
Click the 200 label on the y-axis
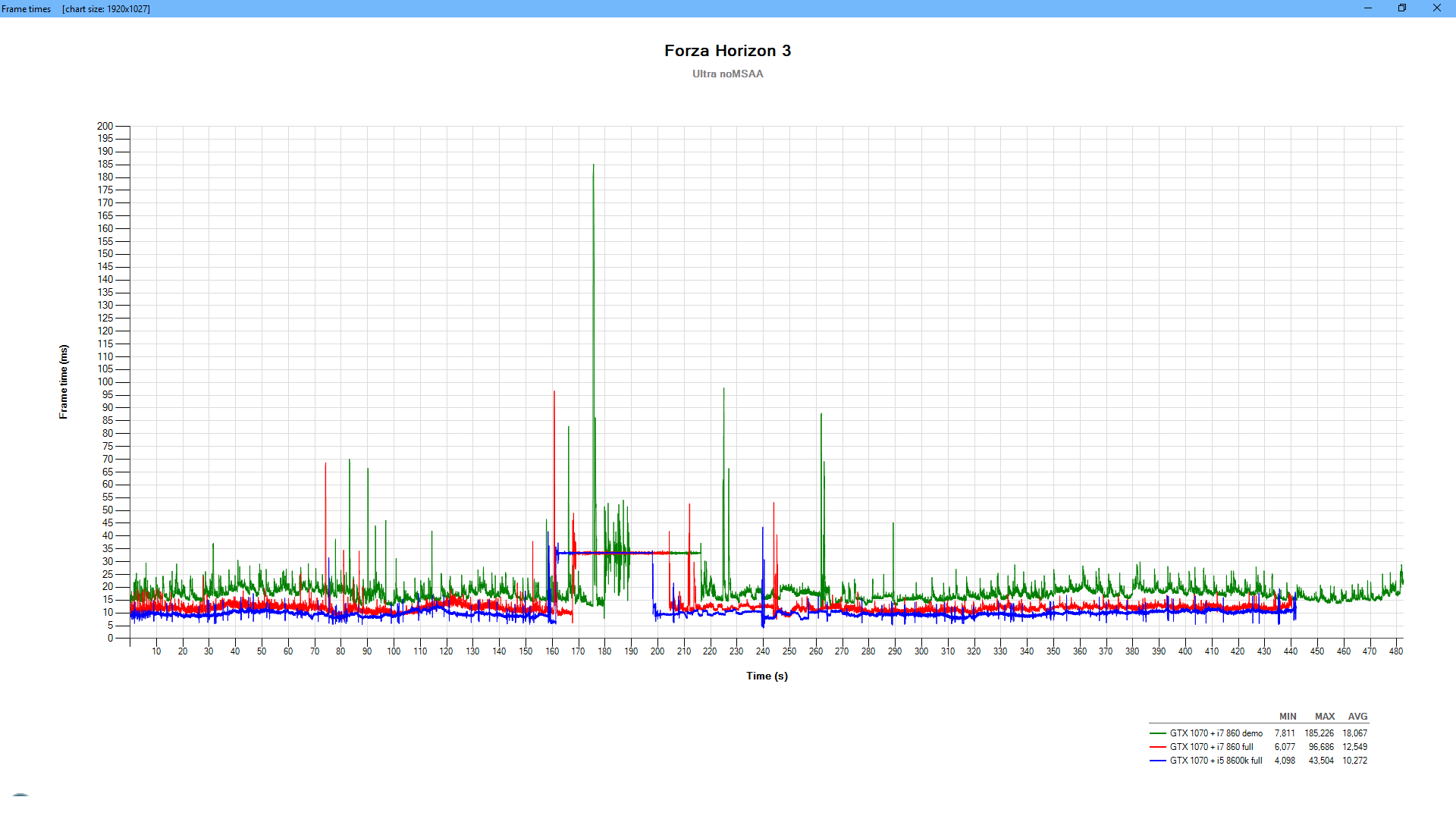[105, 126]
